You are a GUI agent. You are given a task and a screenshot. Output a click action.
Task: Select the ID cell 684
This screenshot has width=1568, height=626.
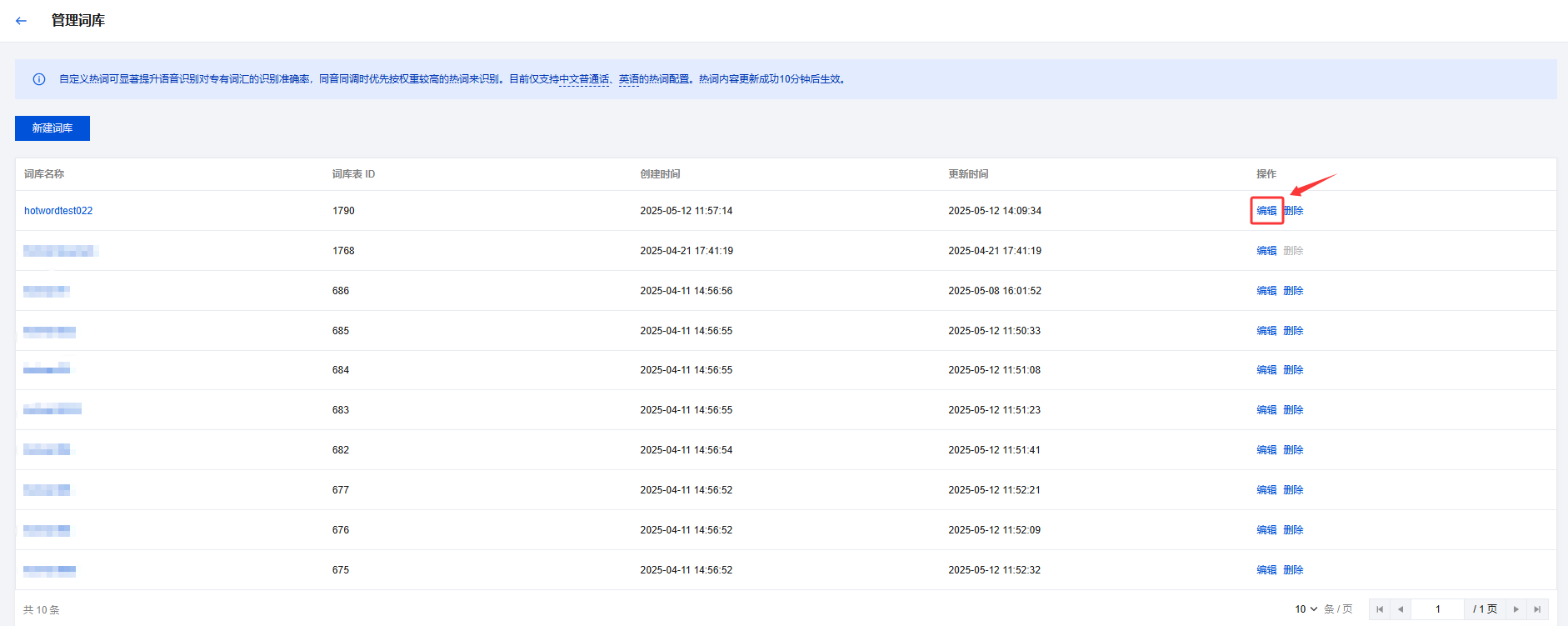[x=341, y=370]
